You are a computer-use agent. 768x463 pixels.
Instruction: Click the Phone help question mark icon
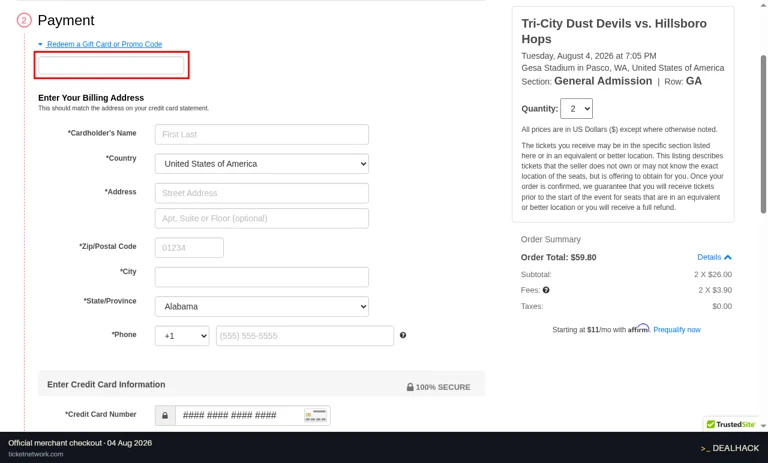coord(403,335)
